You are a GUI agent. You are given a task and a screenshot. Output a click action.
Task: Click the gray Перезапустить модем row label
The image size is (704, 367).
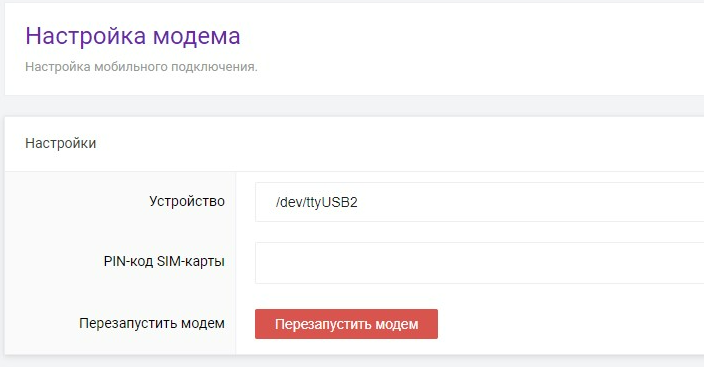tap(152, 323)
